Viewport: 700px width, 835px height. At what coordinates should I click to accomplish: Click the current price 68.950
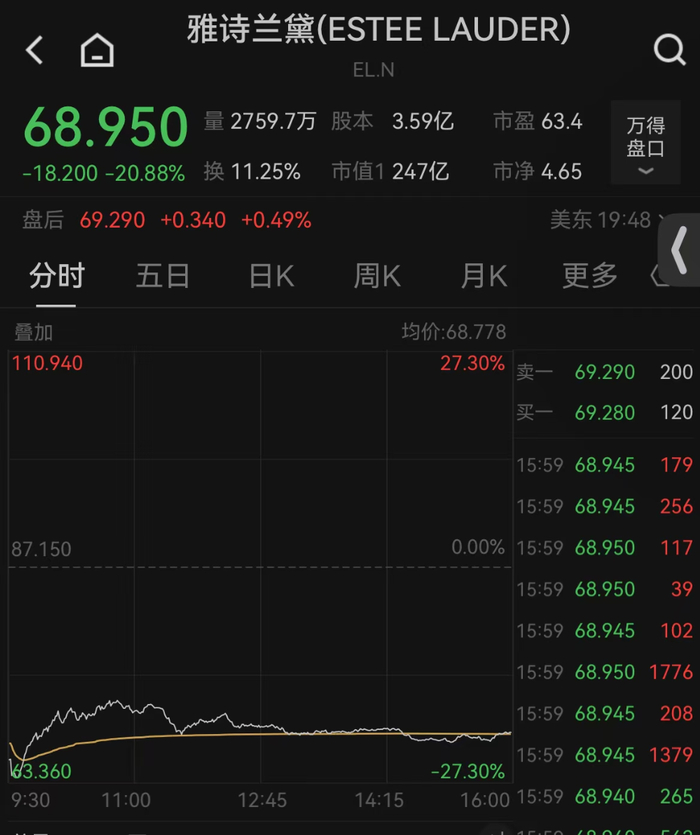click(105, 127)
